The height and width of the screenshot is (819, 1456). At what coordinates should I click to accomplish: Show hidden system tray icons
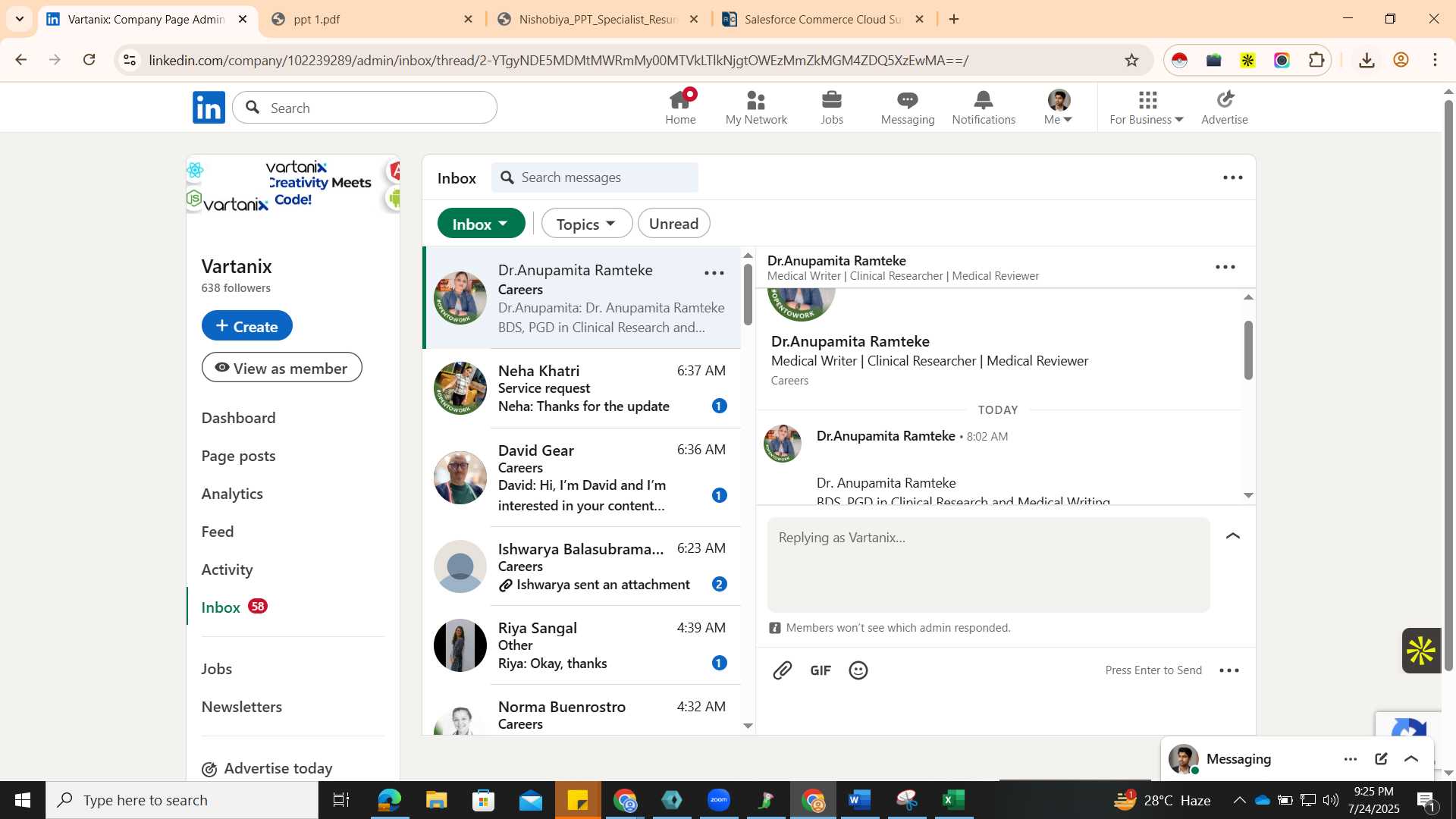point(1239,800)
